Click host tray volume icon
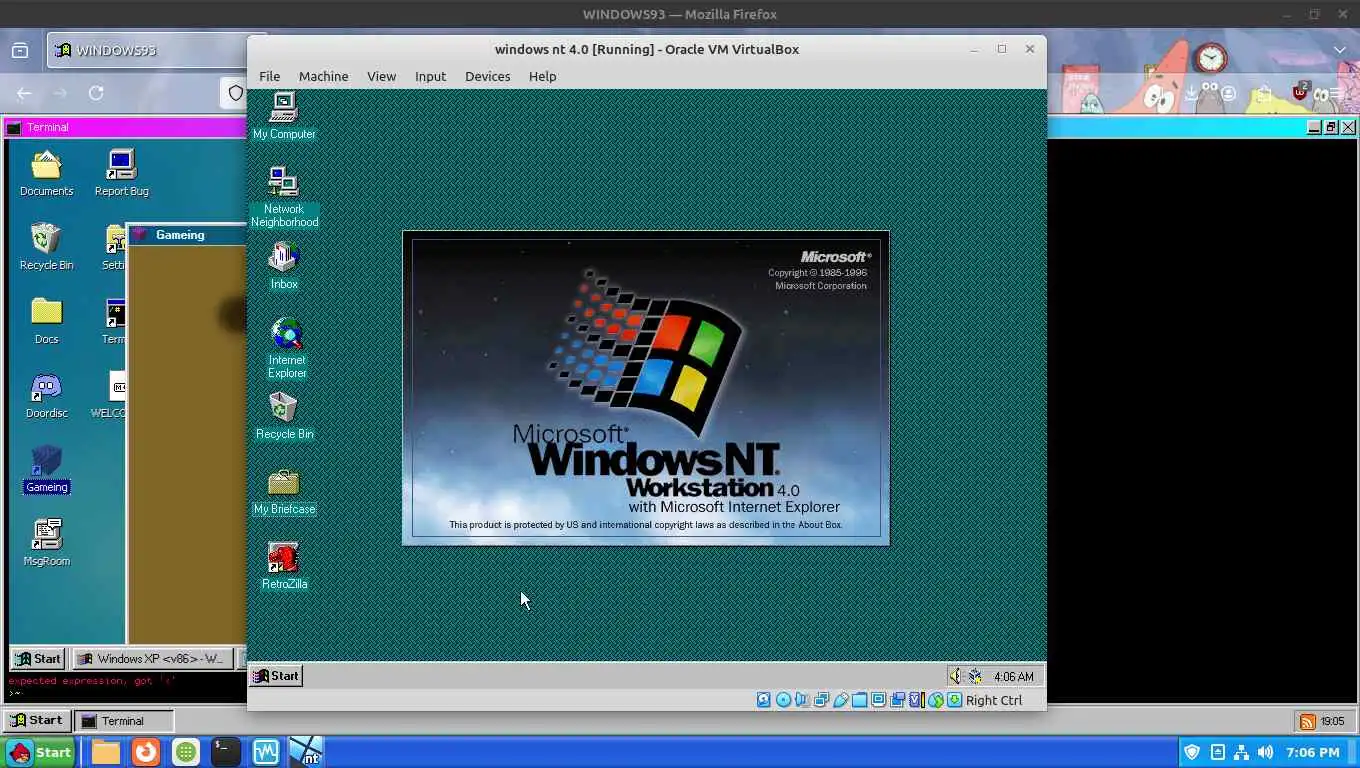Image resolution: width=1360 pixels, height=768 pixels. click(x=1265, y=752)
